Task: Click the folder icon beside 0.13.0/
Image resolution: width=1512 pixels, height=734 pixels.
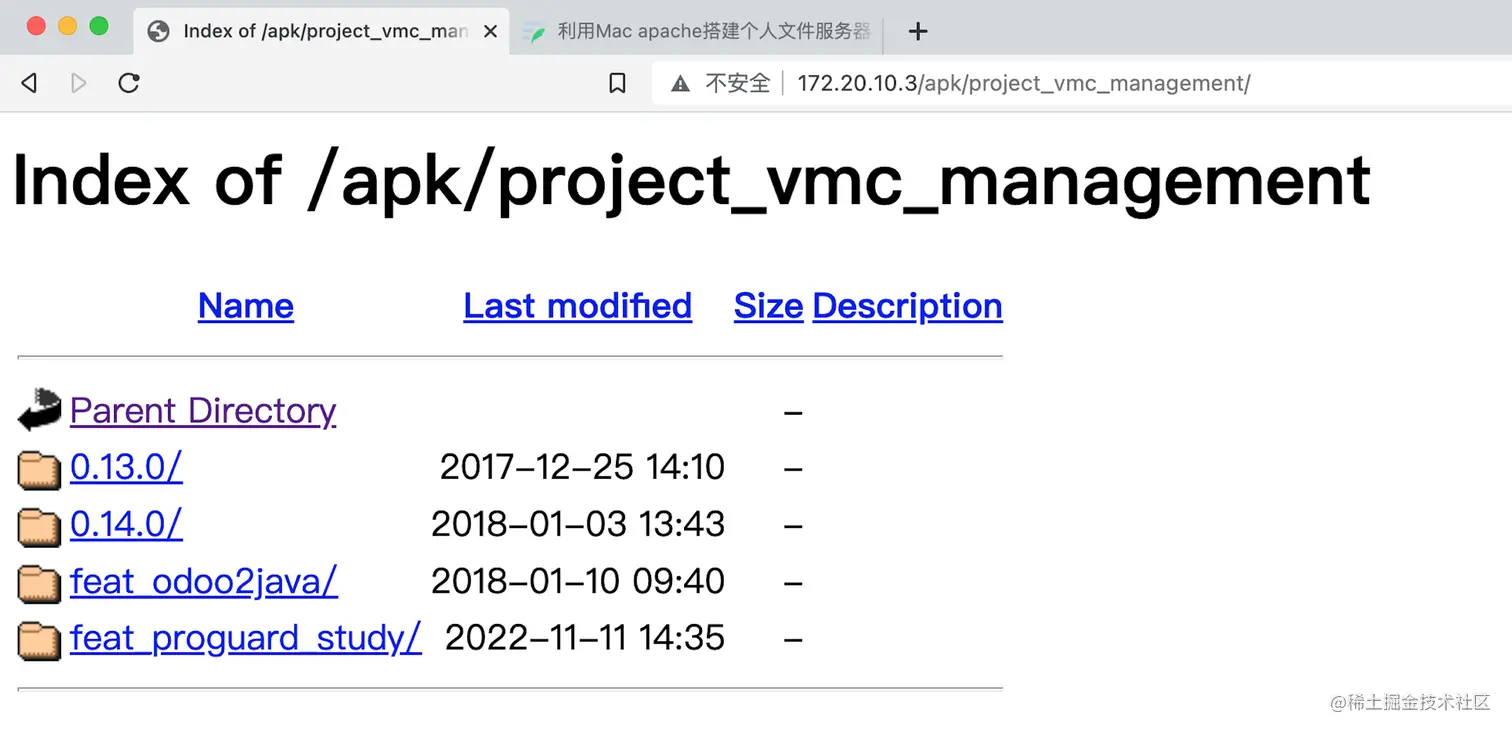Action: pyautogui.click(x=39, y=469)
